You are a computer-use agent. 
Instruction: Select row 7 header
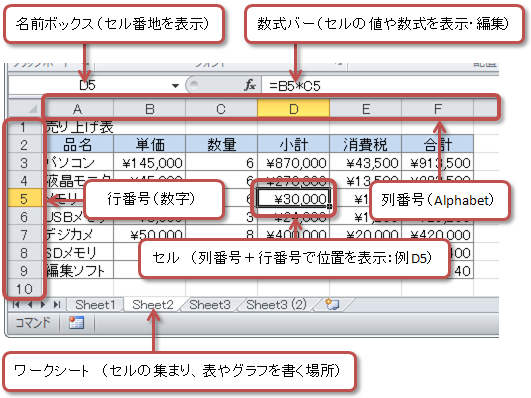[23, 234]
